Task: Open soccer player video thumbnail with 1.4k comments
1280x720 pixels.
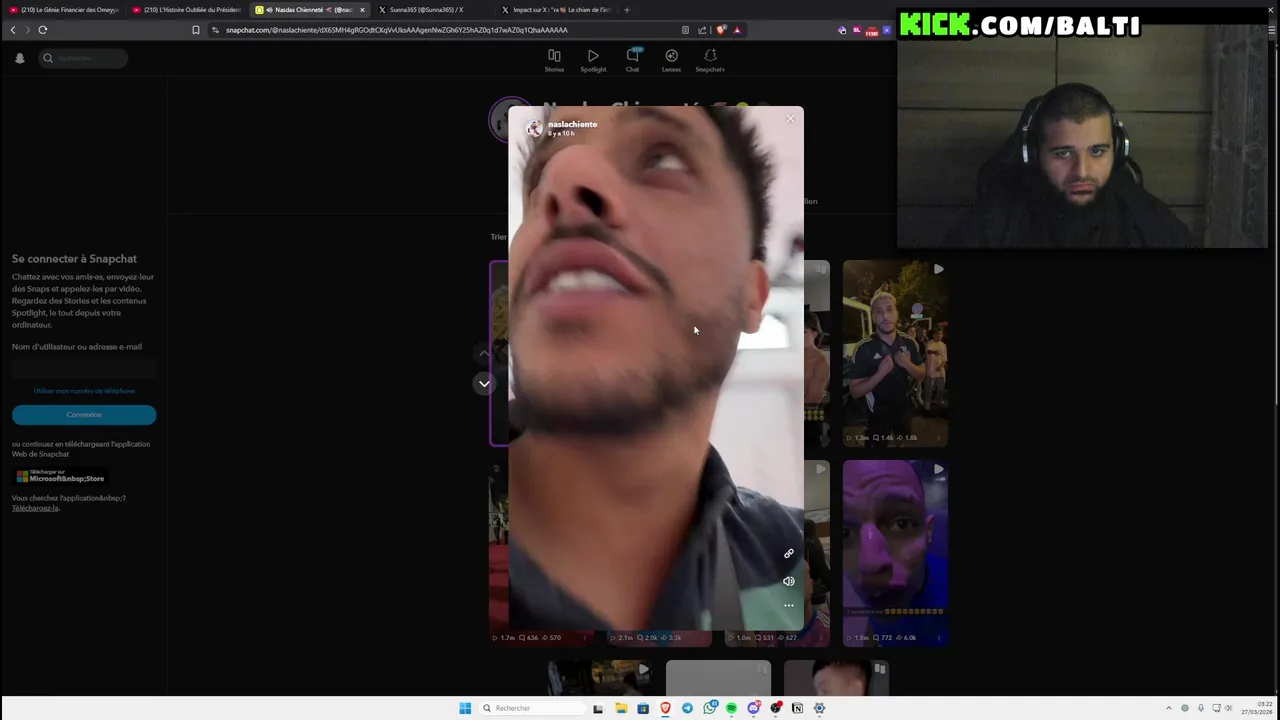Action: [895, 353]
